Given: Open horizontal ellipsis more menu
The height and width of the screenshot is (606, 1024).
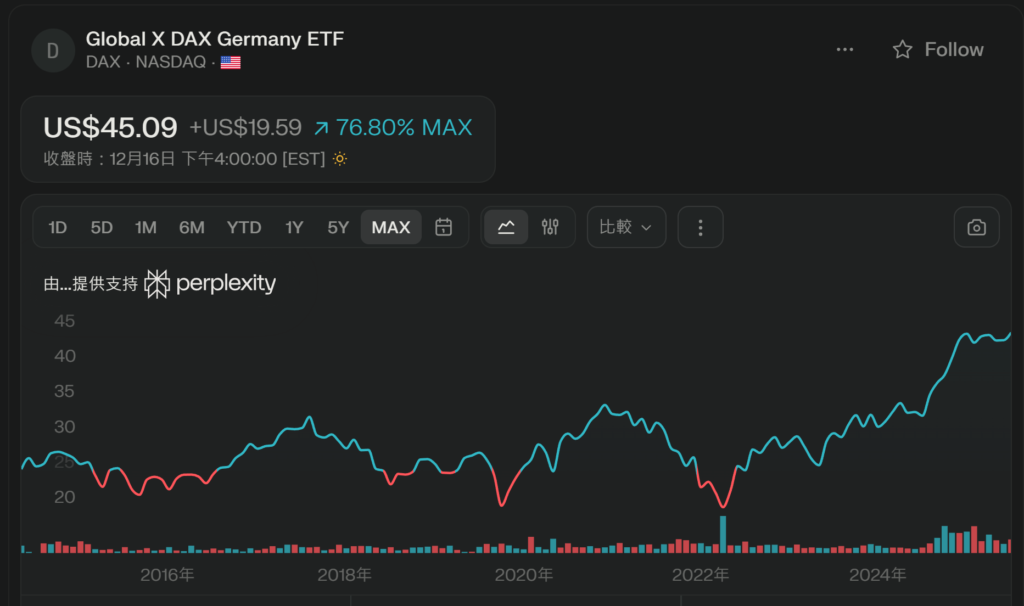Looking at the screenshot, I should [845, 50].
